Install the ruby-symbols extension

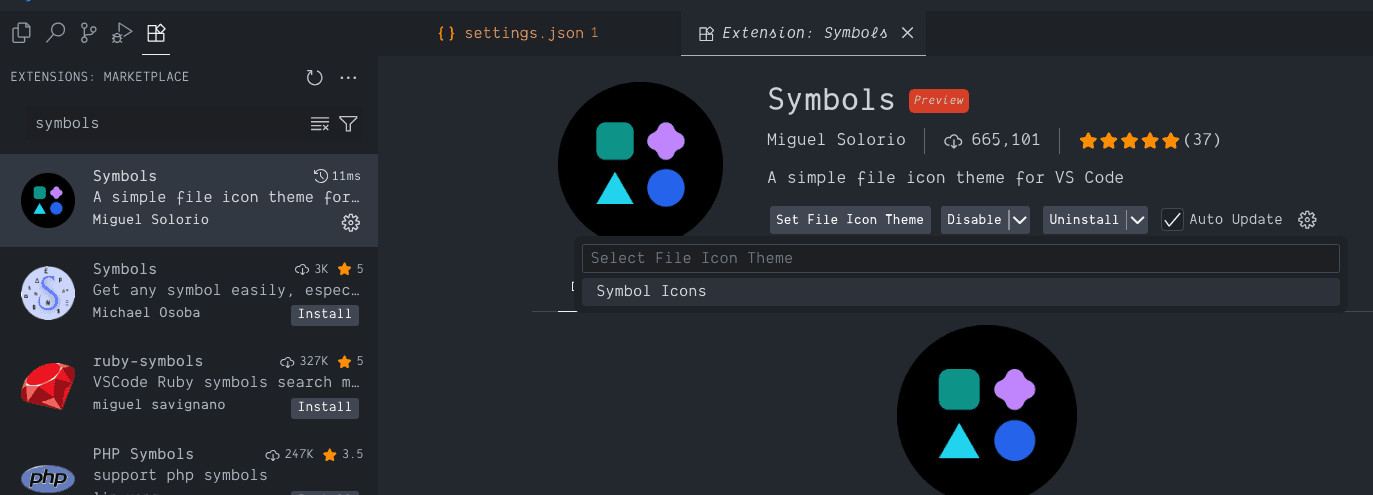(x=325, y=407)
